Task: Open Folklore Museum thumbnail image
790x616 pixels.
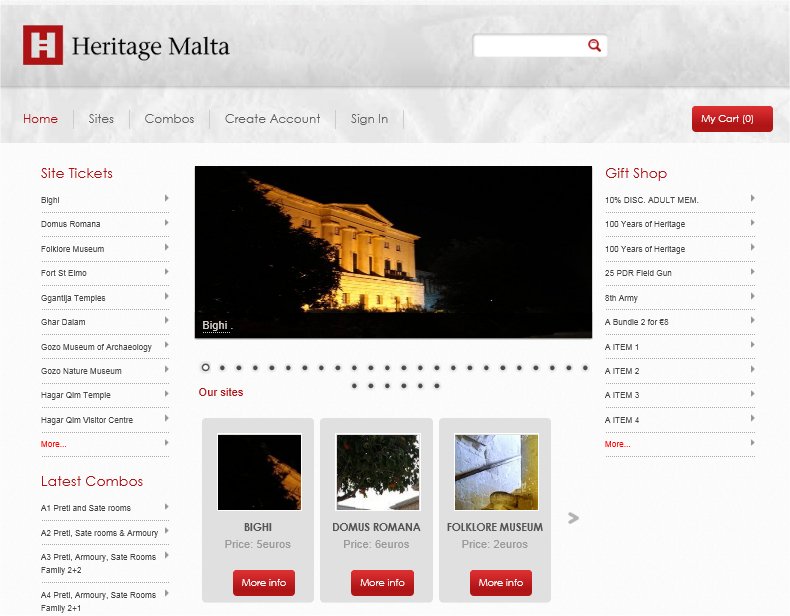Action: (x=497, y=472)
